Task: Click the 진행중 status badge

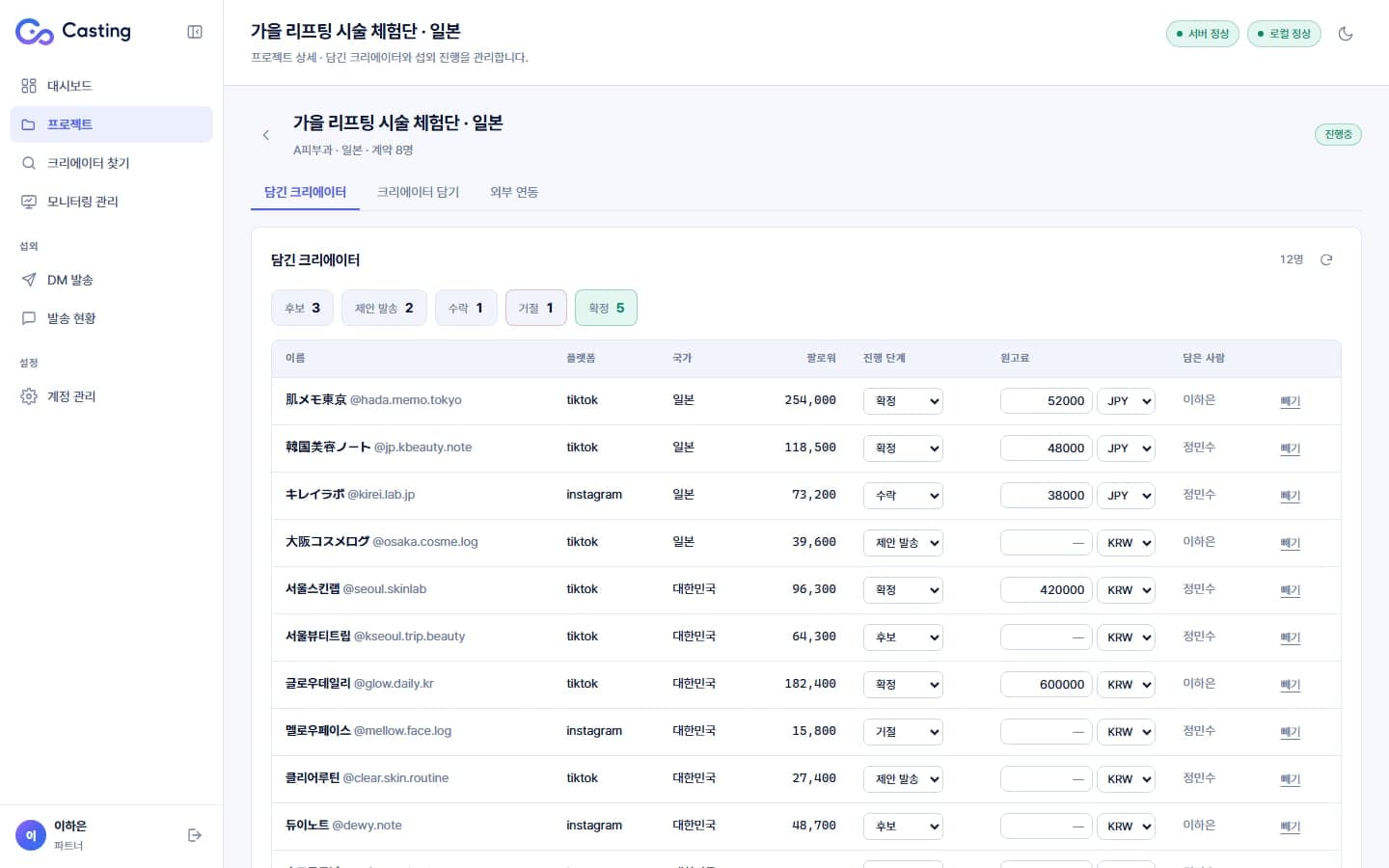Action: point(1338,134)
